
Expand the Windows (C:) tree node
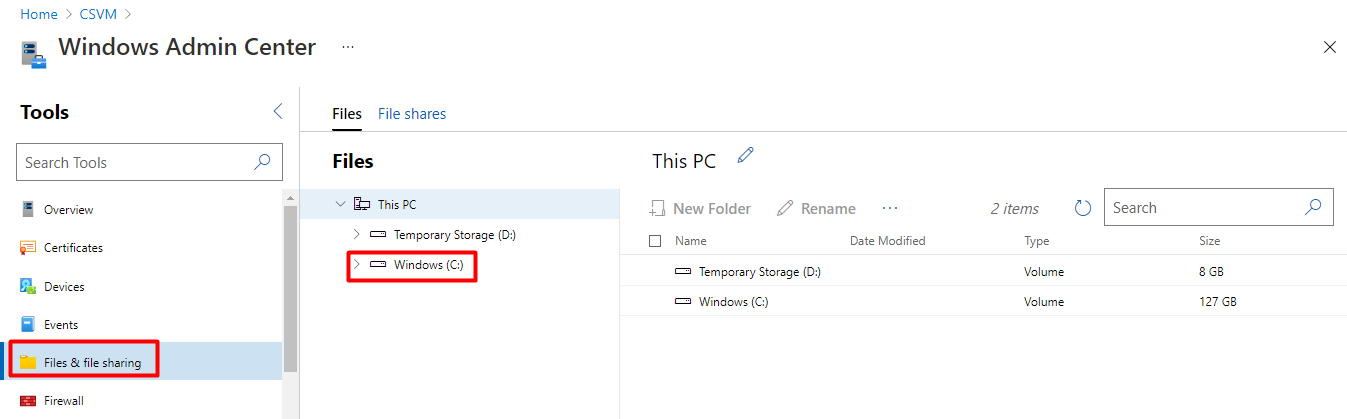coord(357,265)
